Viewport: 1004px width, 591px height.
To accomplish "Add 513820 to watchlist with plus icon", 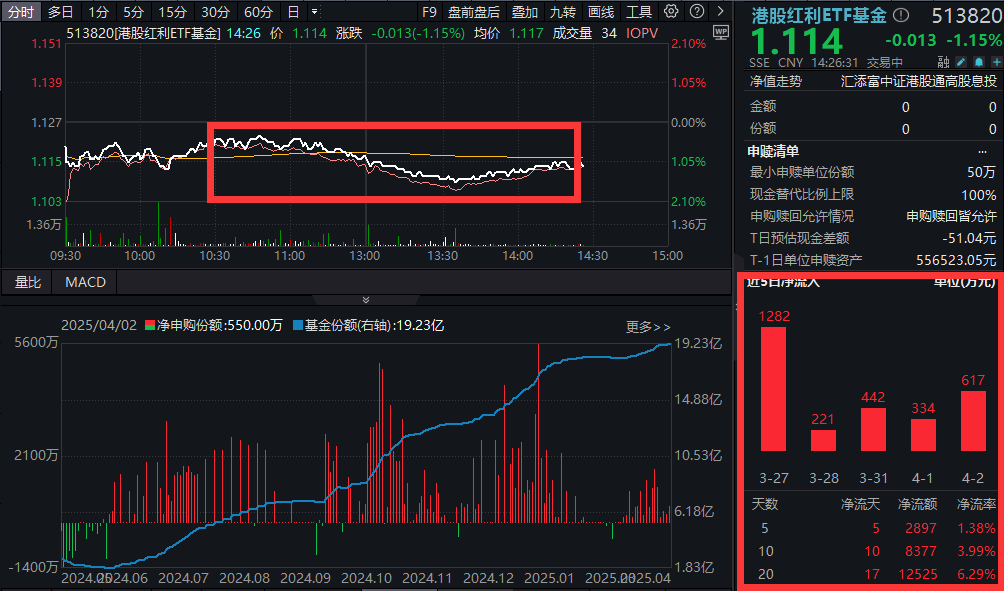I will pyautogui.click(x=996, y=61).
